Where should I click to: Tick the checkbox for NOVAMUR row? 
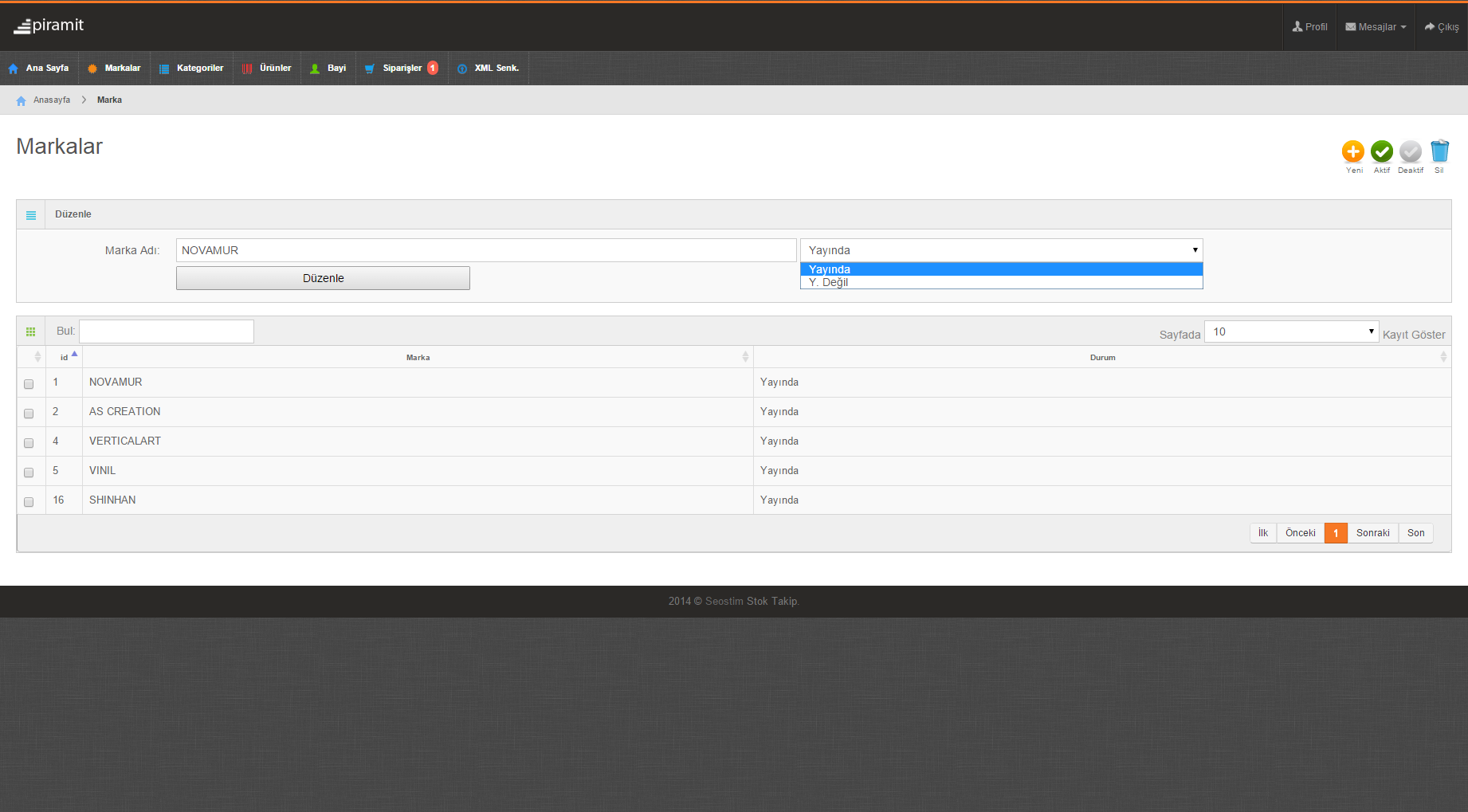(29, 384)
